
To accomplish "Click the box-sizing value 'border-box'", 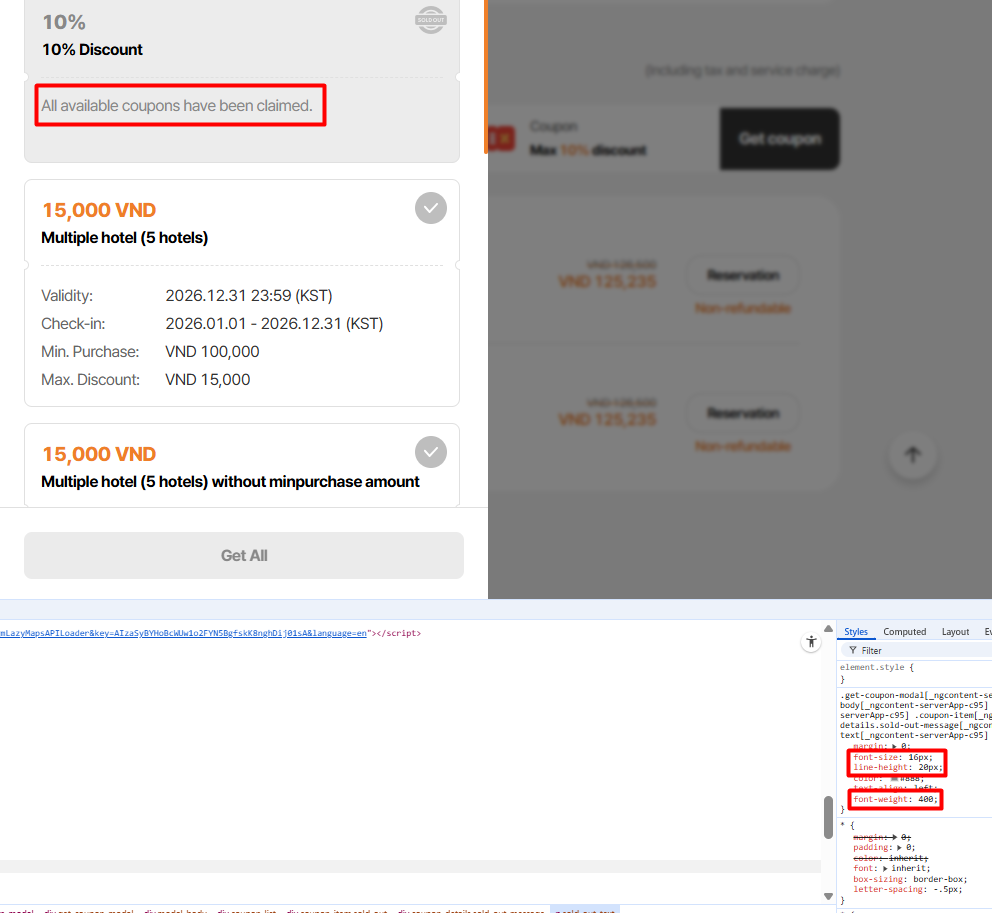I will coord(938,879).
